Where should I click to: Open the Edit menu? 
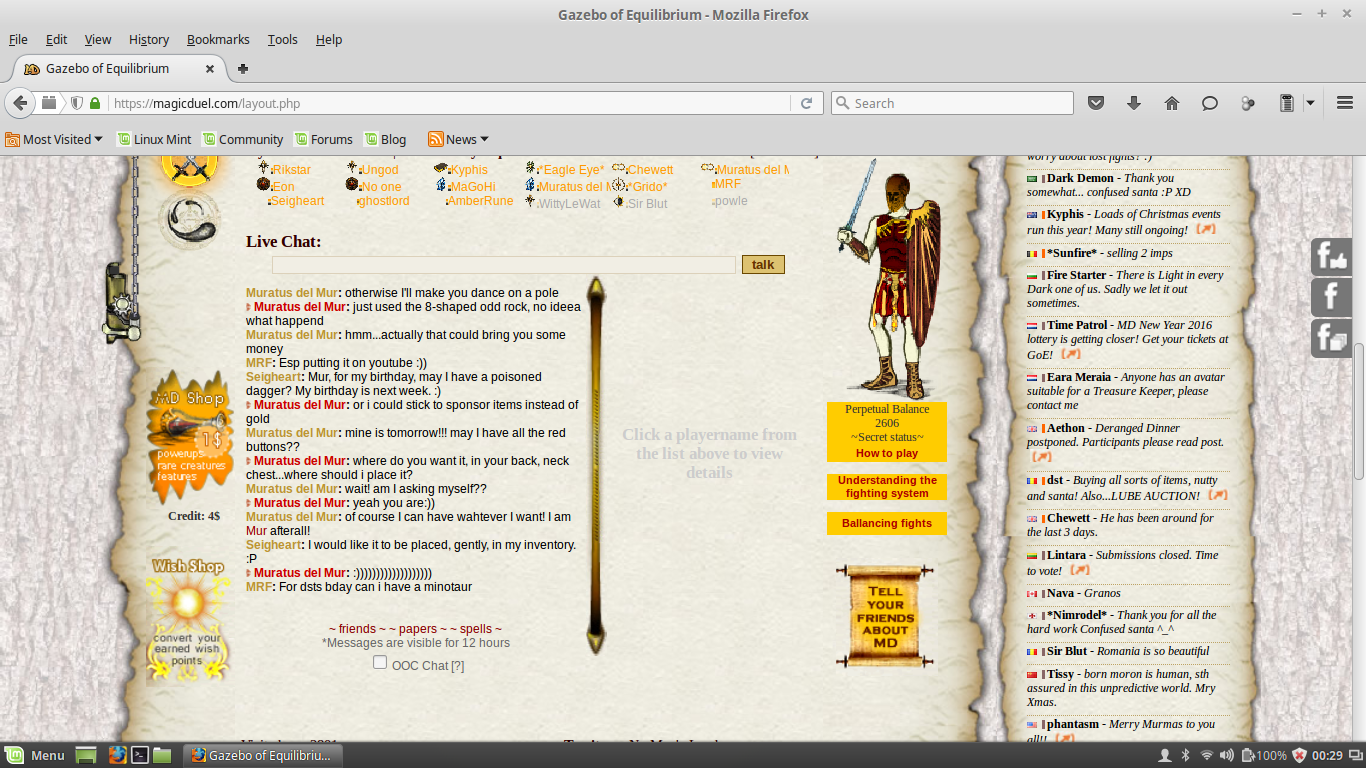pos(56,39)
